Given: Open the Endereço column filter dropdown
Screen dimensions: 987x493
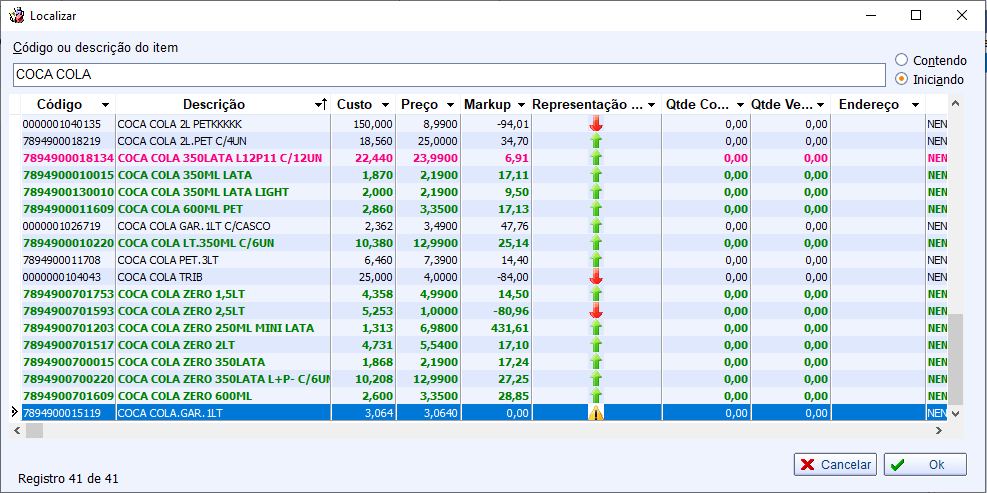Looking at the screenshot, I should pyautogui.click(x=913, y=105).
